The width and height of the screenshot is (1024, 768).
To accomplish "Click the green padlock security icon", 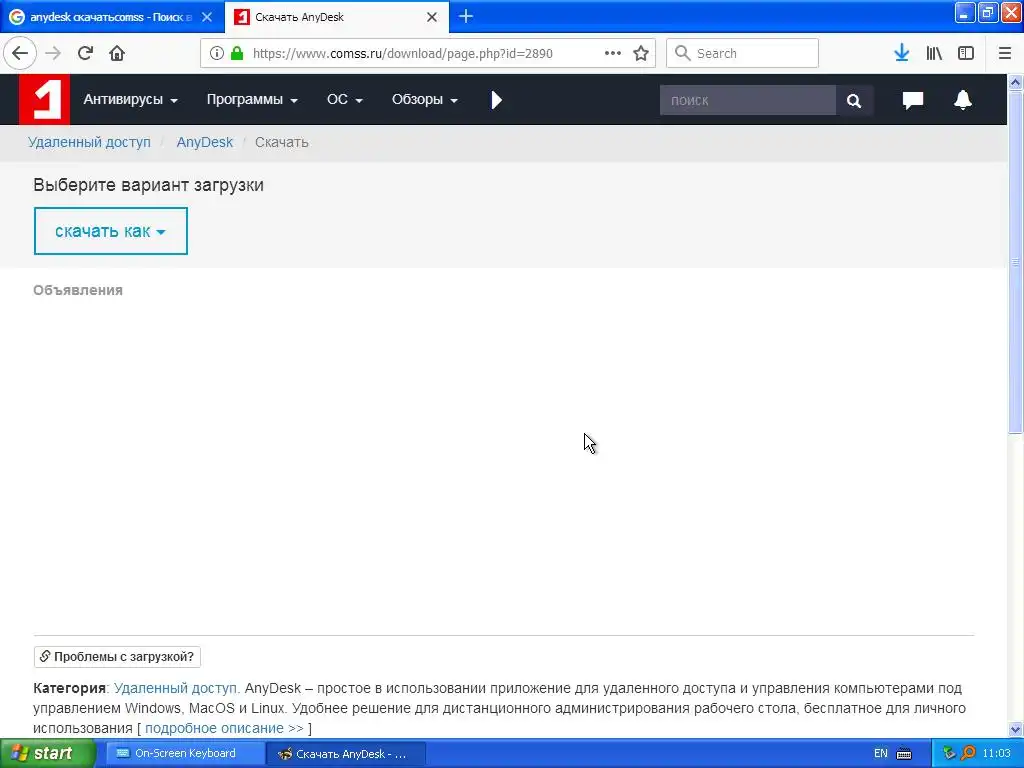I will pos(237,53).
